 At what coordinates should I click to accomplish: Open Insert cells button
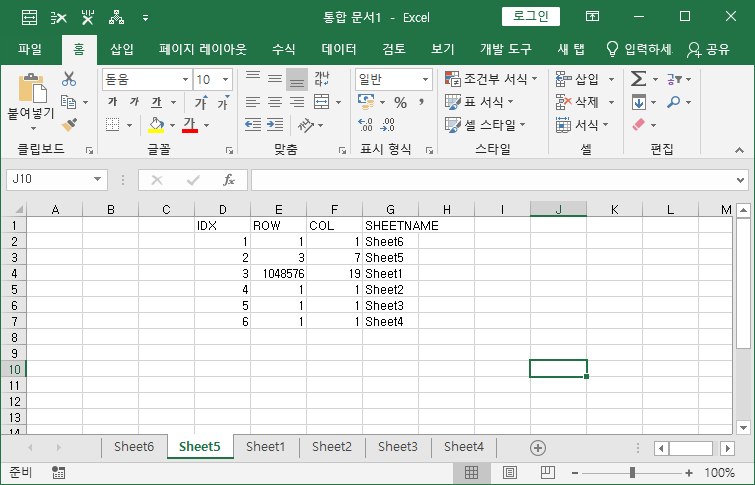(x=579, y=79)
